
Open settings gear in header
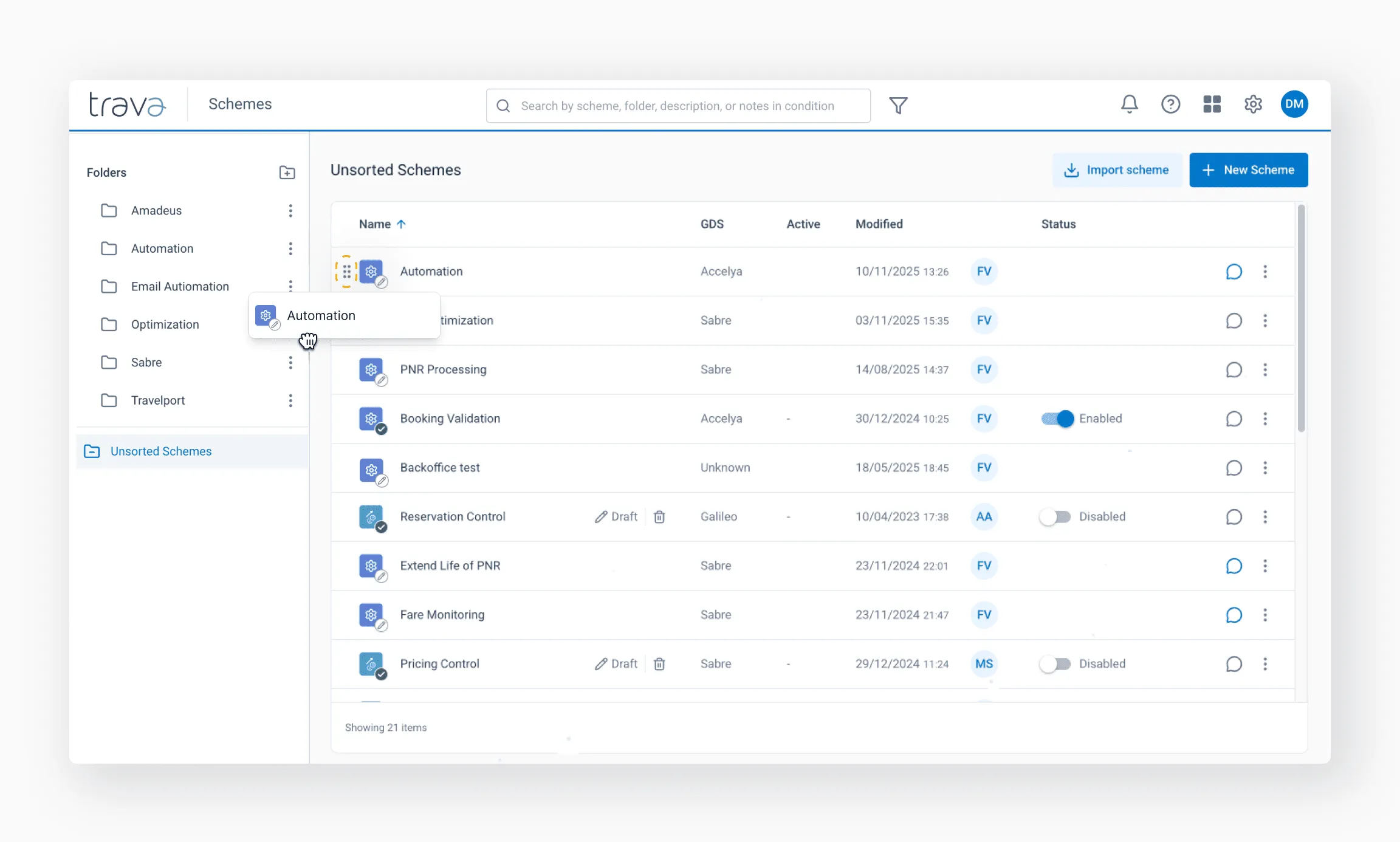click(x=1253, y=104)
